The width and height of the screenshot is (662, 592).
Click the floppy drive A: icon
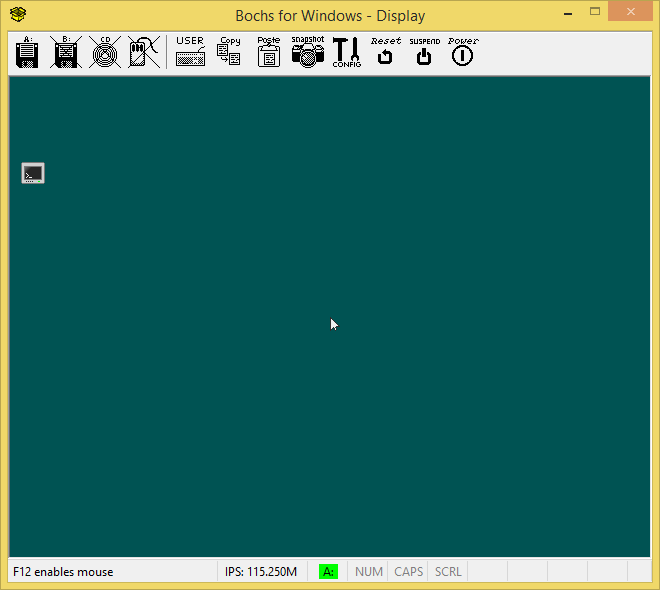pos(27,53)
